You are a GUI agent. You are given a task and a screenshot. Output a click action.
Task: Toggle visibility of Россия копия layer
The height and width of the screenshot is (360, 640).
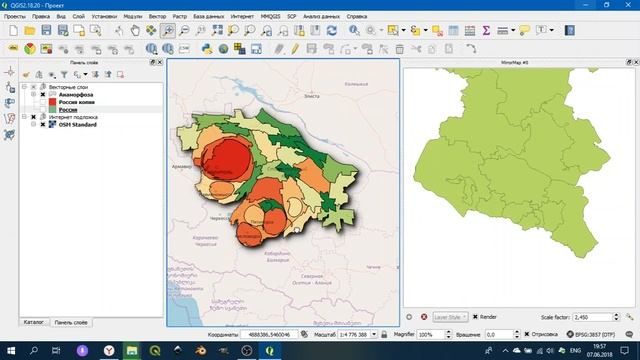pos(42,102)
